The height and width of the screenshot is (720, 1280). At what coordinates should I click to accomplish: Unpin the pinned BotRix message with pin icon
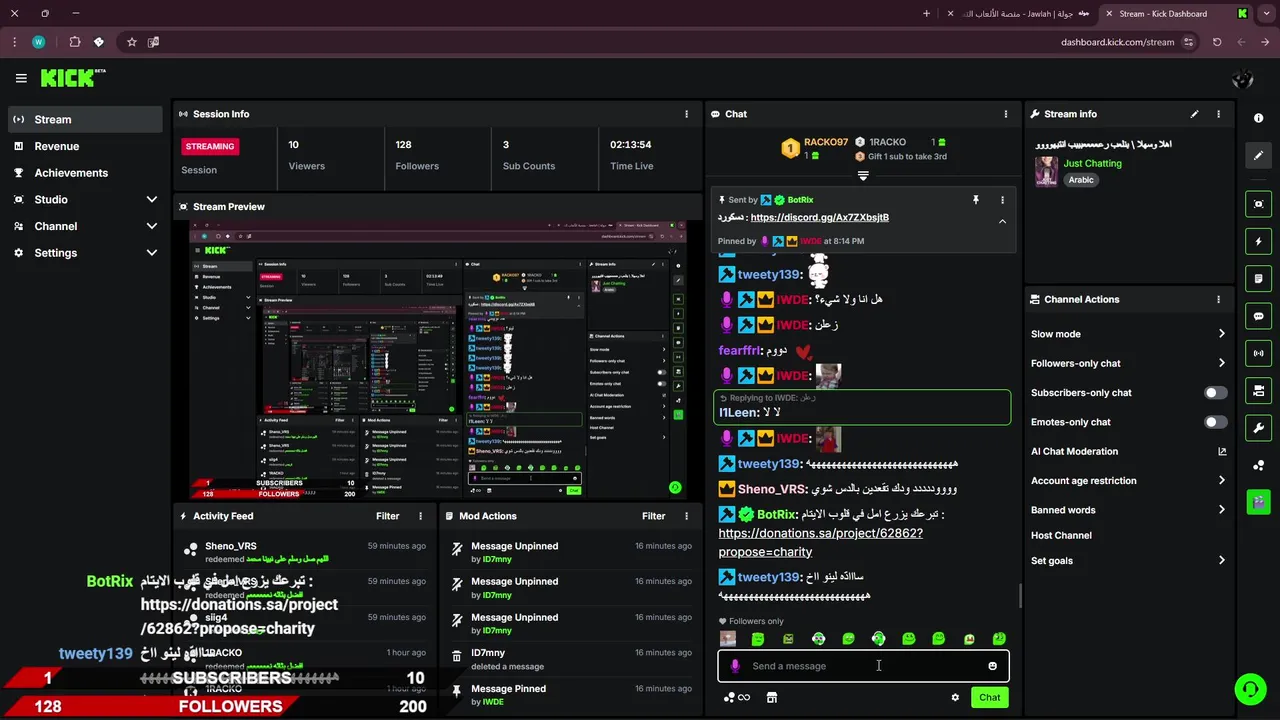976,200
